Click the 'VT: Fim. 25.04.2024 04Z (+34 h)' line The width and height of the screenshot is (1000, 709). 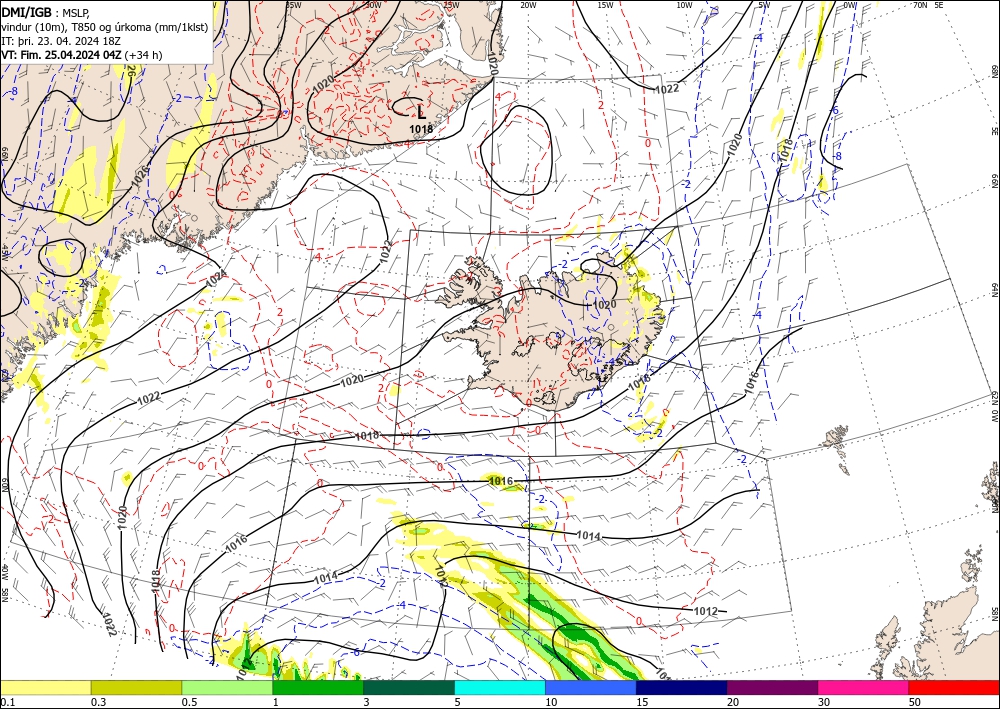point(82,55)
